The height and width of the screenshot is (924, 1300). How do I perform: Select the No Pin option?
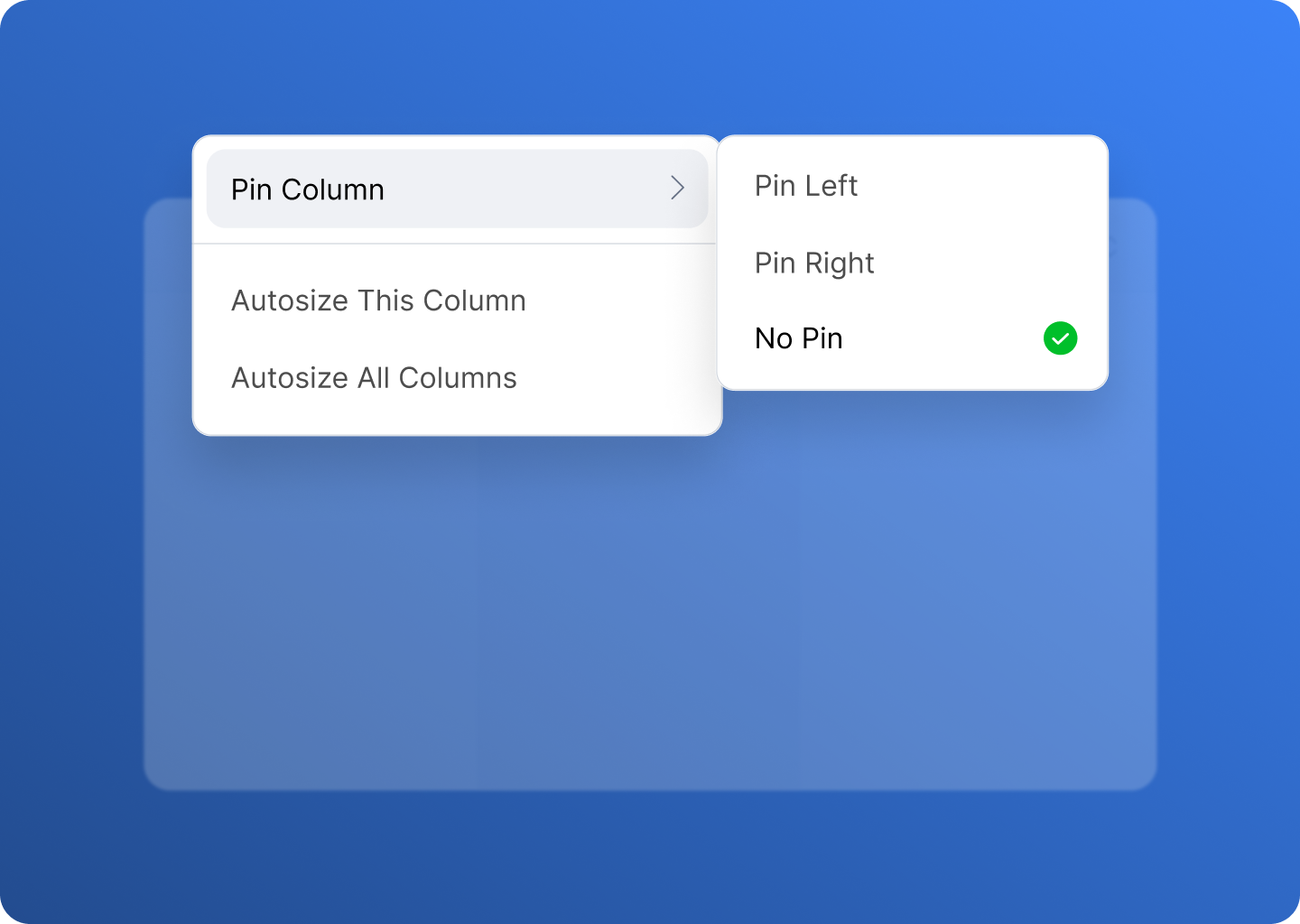click(x=912, y=338)
